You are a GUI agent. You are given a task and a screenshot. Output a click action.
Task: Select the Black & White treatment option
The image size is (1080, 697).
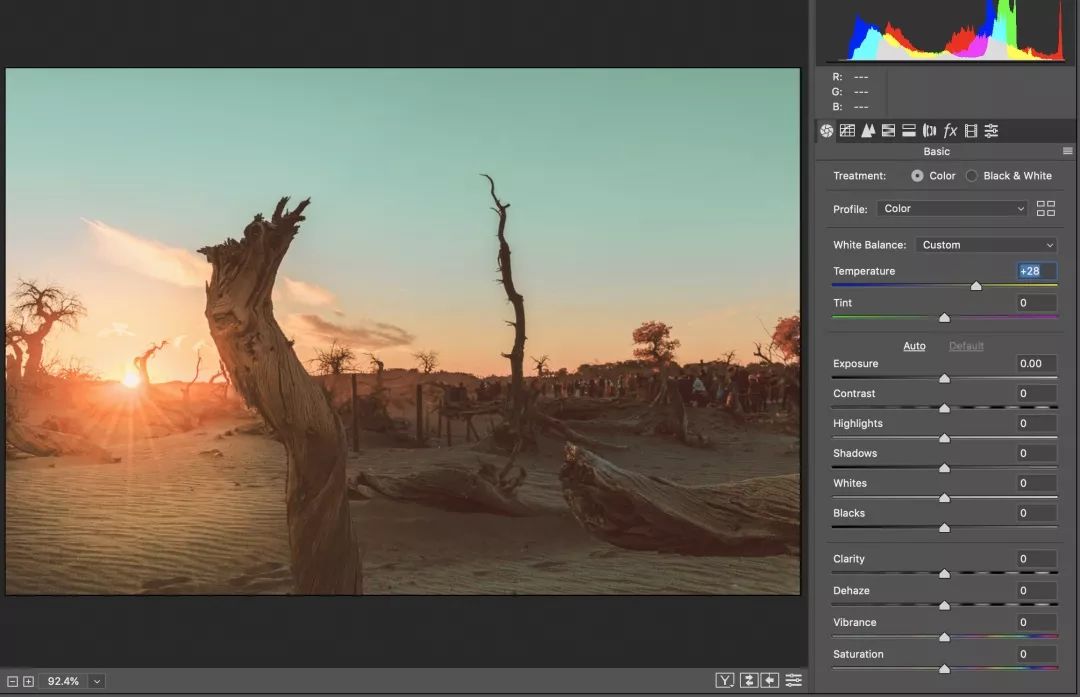tap(971, 176)
